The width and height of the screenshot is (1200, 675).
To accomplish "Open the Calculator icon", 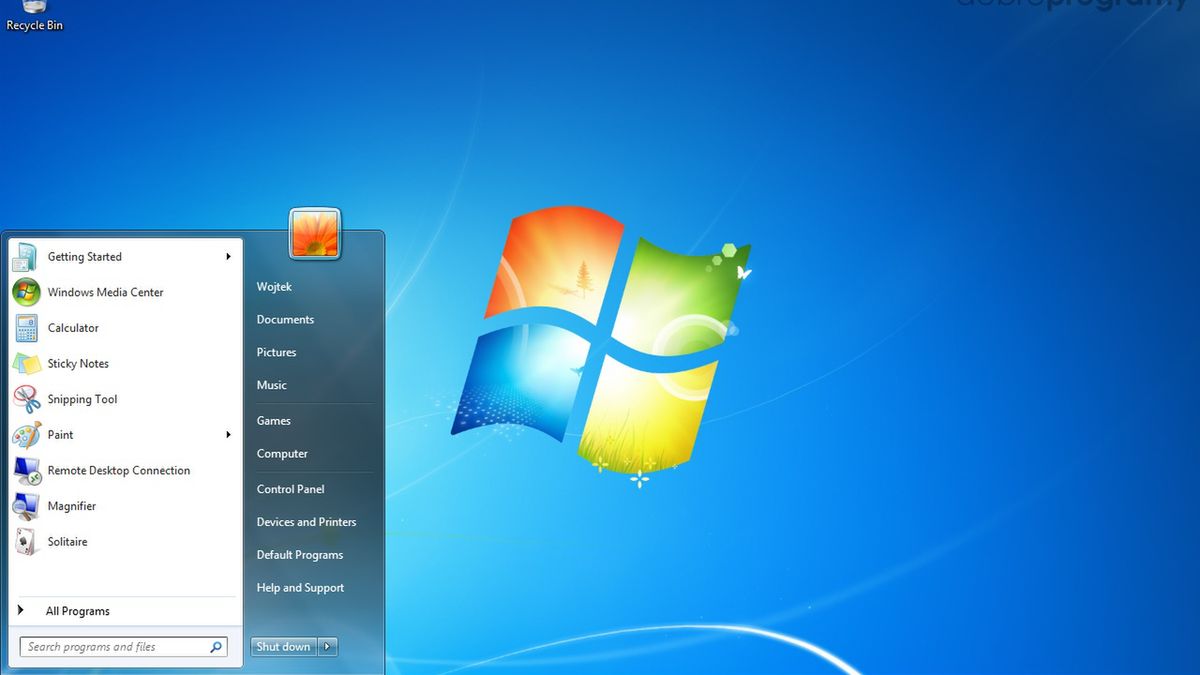I will (25, 328).
